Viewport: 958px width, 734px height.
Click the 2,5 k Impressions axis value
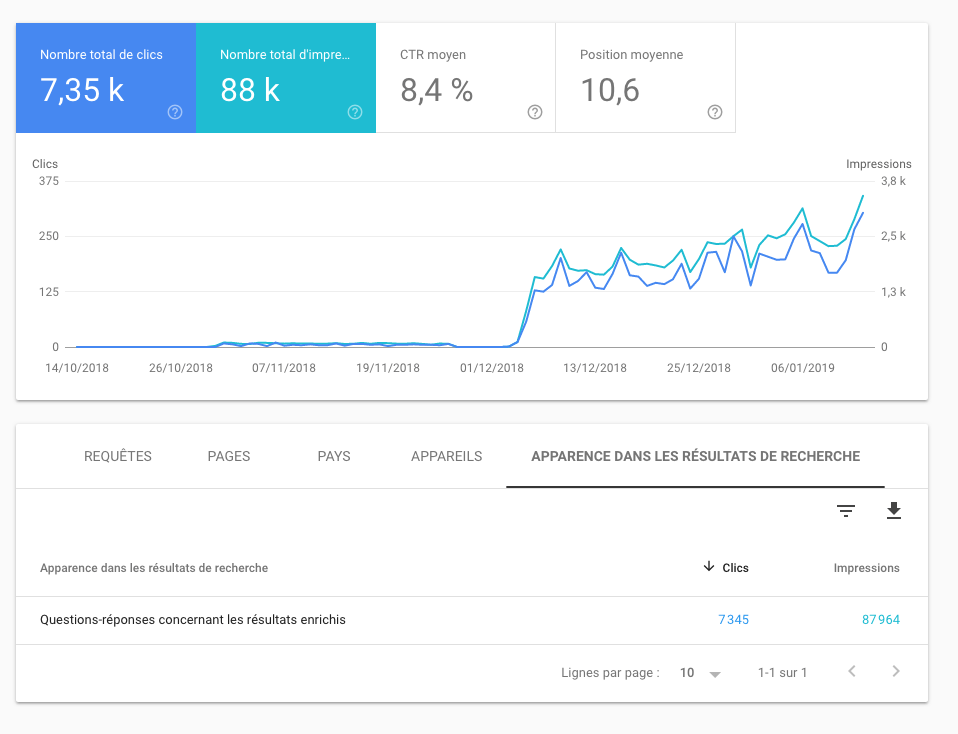(x=893, y=236)
